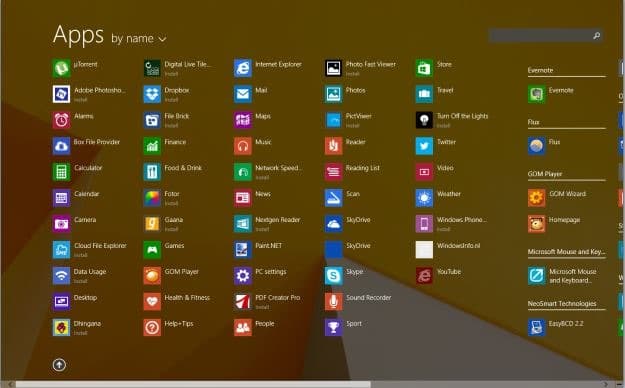Open the YouTube app icon
Image resolution: width=625 pixels, height=388 pixels.
[424, 276]
